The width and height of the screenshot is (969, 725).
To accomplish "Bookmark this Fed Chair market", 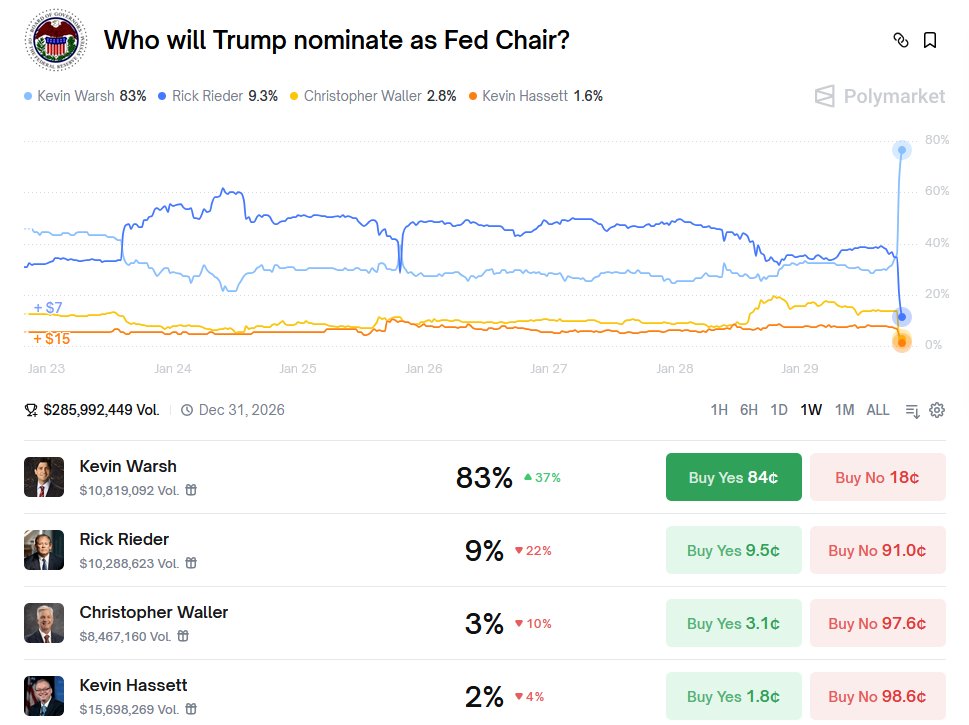I will [930, 40].
